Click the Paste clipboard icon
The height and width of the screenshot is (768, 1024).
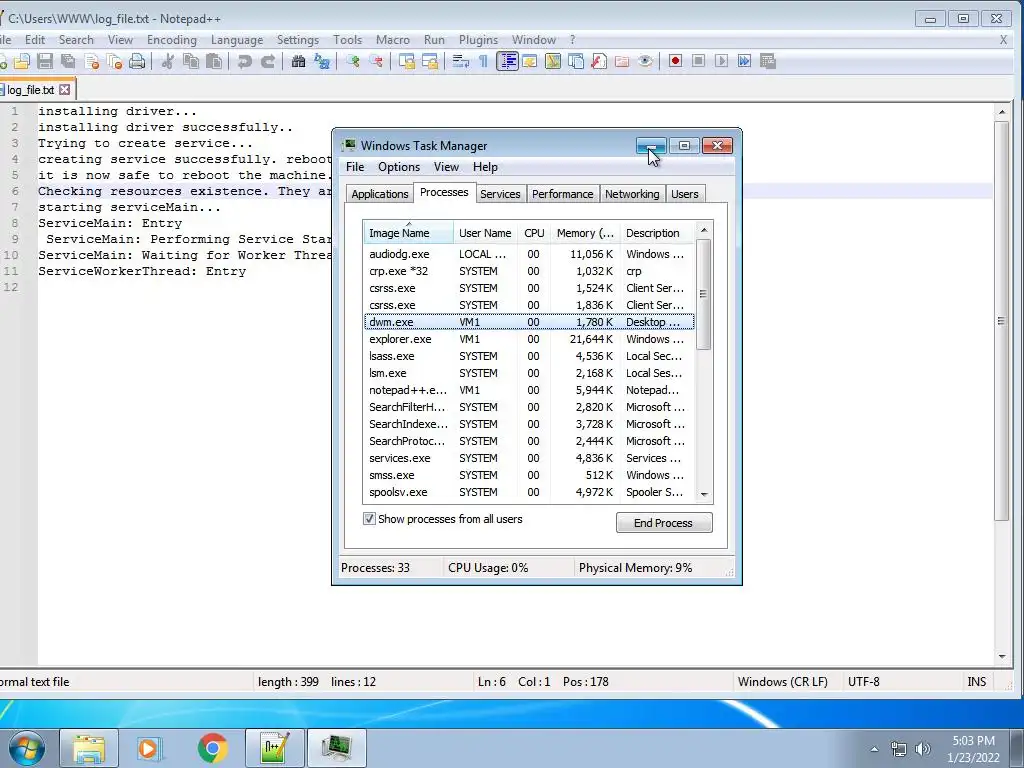pos(214,61)
